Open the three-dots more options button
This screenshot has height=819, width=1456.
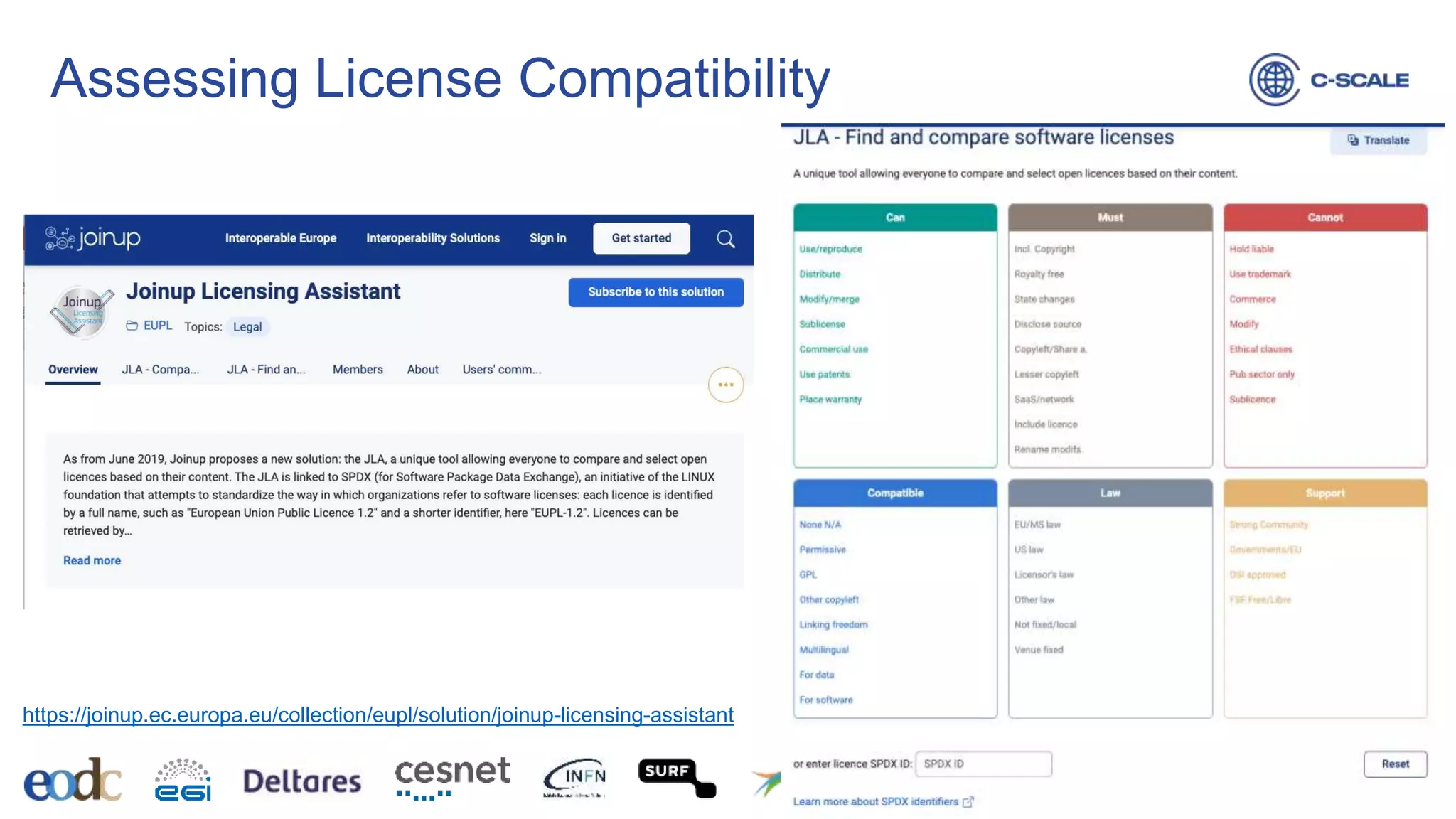click(x=725, y=385)
